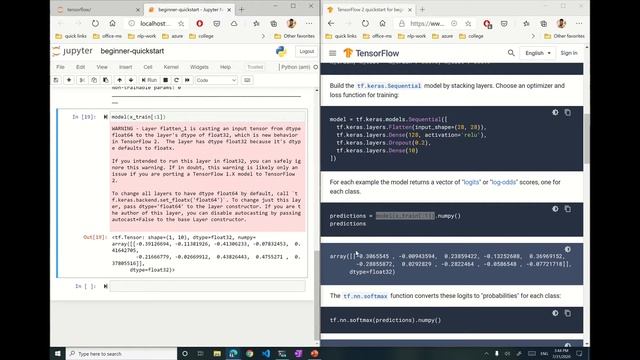Sign in to TensorFlow
Viewport: 640px width, 360px height.
(x=569, y=53)
